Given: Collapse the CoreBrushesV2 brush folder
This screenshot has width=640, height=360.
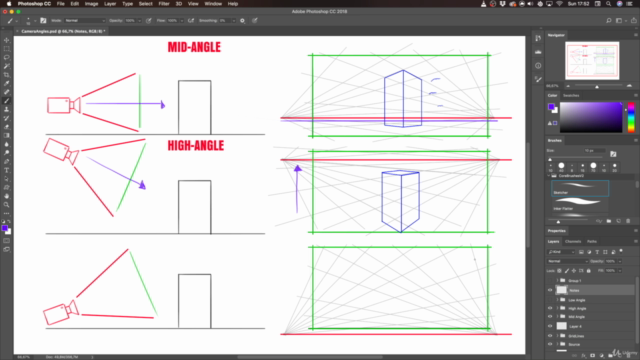Looking at the screenshot, I should [x=549, y=176].
